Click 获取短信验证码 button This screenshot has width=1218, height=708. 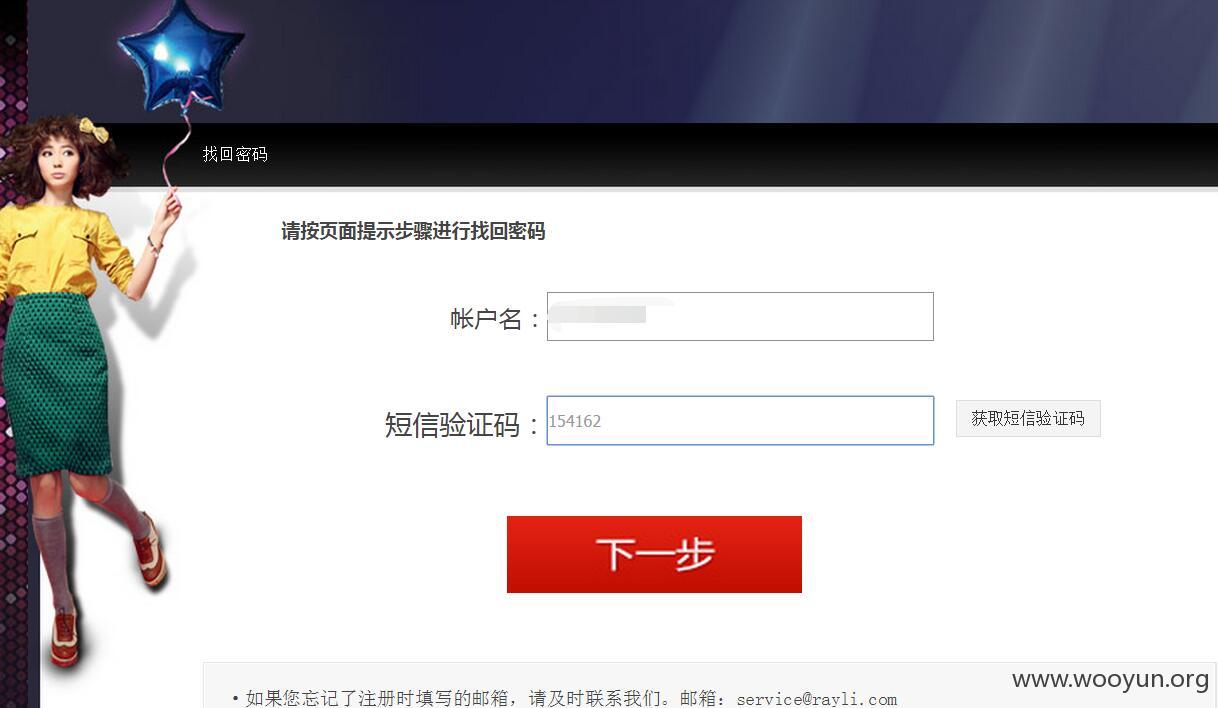coord(1028,419)
